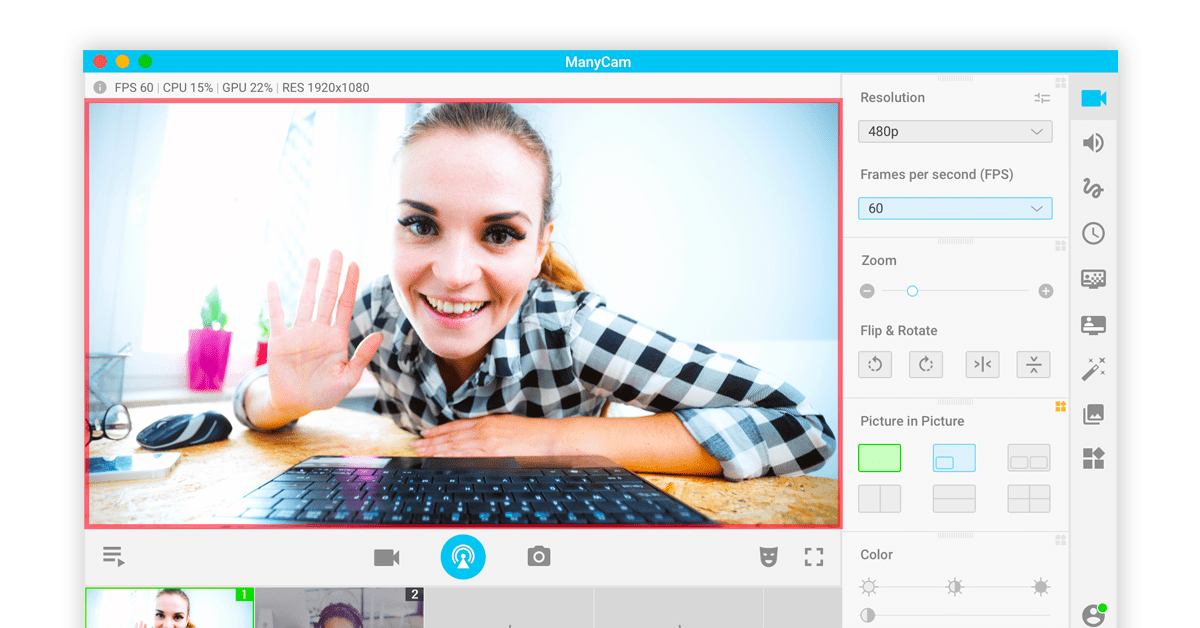The width and height of the screenshot is (1200, 628).
Task: Open the Audio speaker tab in sidebar
Action: pyautogui.click(x=1093, y=143)
